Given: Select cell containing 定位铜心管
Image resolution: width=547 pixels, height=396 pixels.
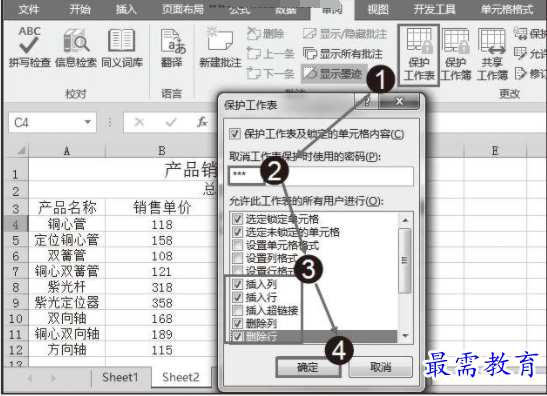Looking at the screenshot, I should point(67,240).
